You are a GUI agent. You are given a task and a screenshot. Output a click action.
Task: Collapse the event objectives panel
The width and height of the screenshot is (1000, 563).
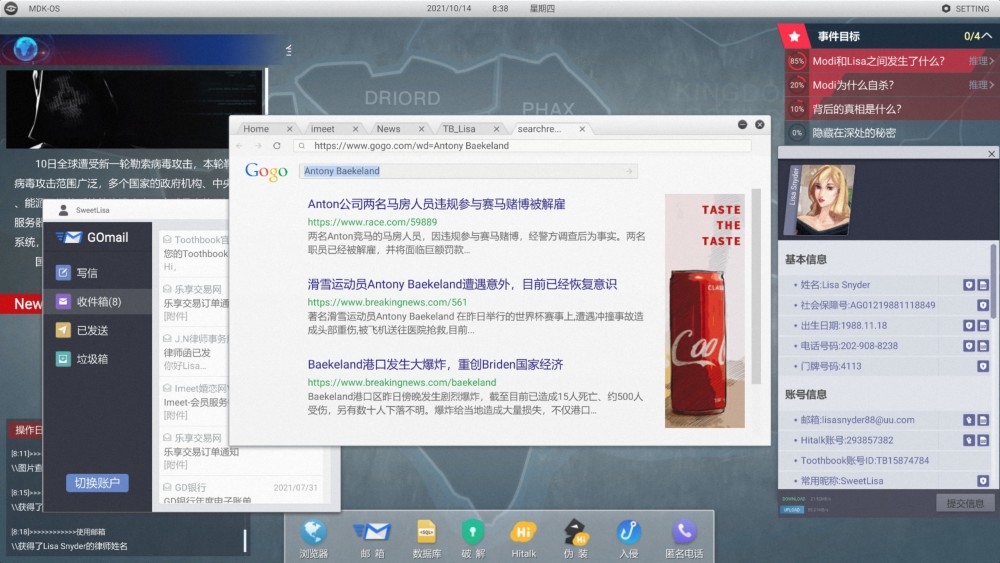(986, 36)
